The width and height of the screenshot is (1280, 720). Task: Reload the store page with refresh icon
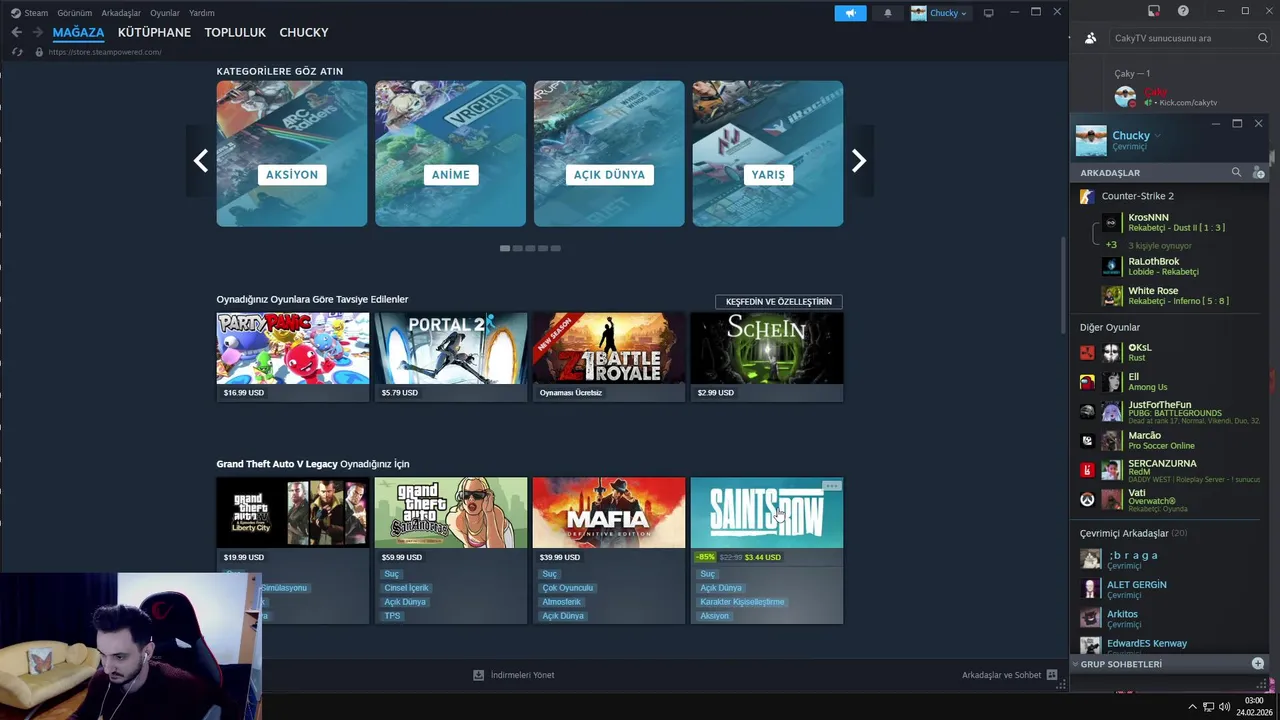click(x=16, y=52)
